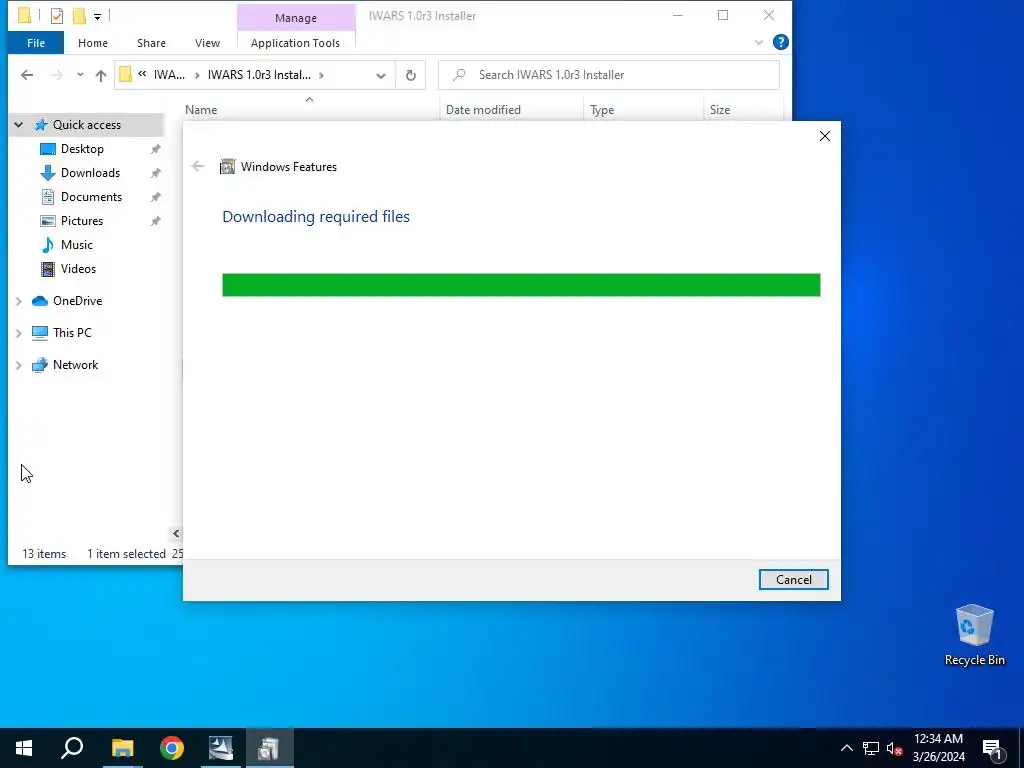Open the Home ribbon tab
Viewport: 1024px width, 768px height.
93,43
